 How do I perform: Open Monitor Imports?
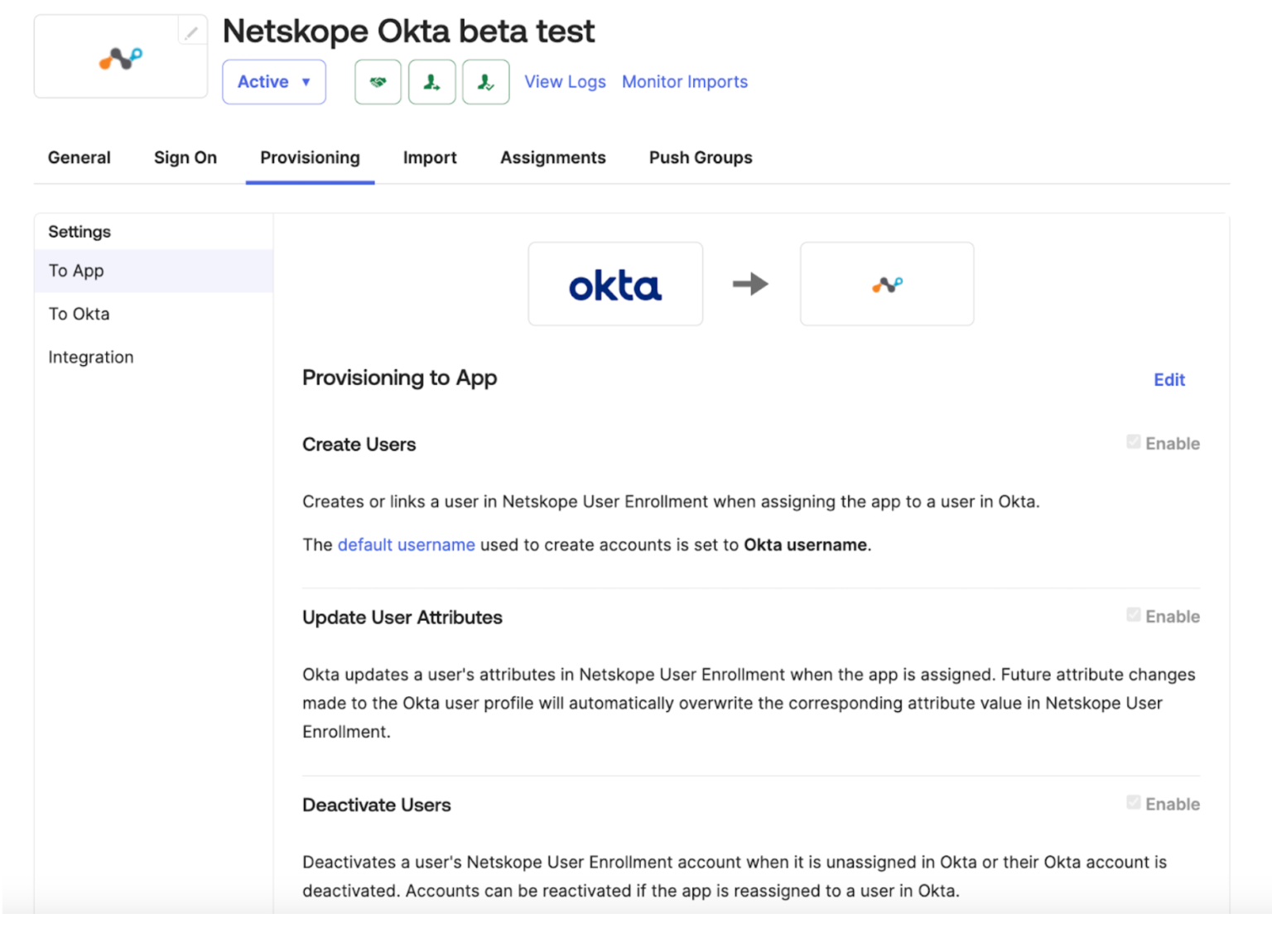(684, 82)
